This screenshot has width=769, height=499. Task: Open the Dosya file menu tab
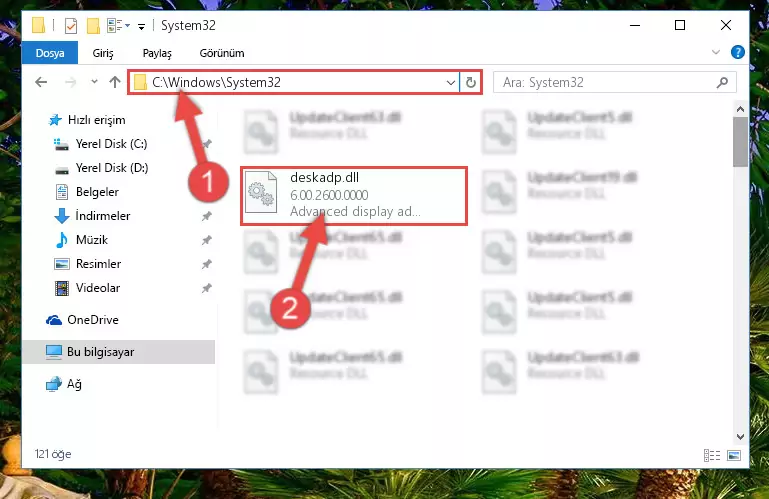point(50,53)
